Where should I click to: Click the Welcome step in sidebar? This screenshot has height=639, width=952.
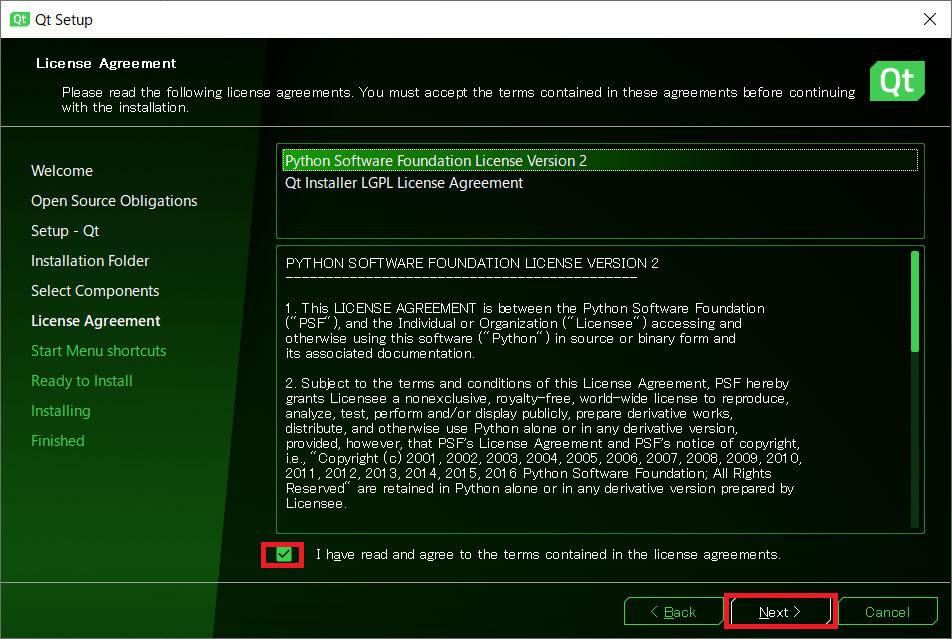coord(62,171)
